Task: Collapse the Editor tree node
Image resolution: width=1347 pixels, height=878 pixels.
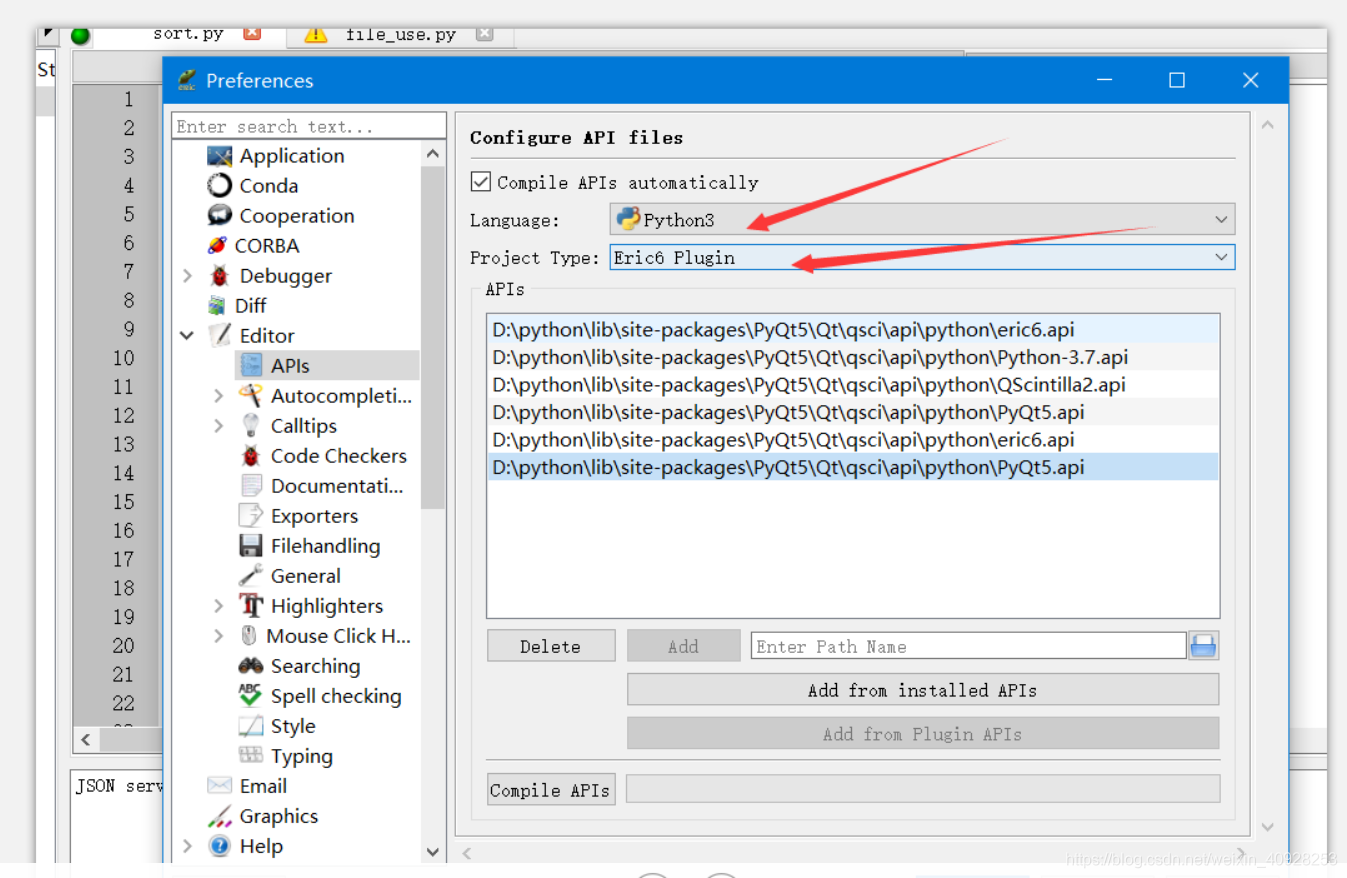Action: pyautogui.click(x=188, y=336)
